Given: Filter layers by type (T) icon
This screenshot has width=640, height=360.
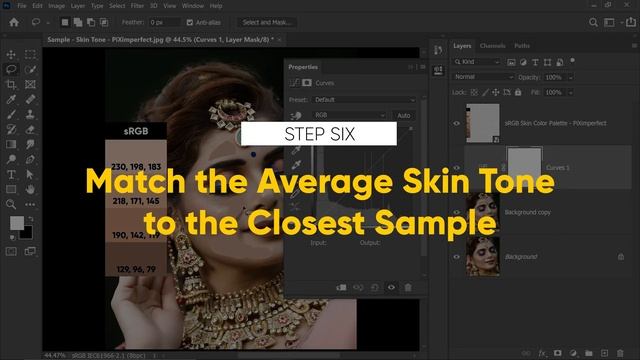Looking at the screenshot, I should point(535,62).
